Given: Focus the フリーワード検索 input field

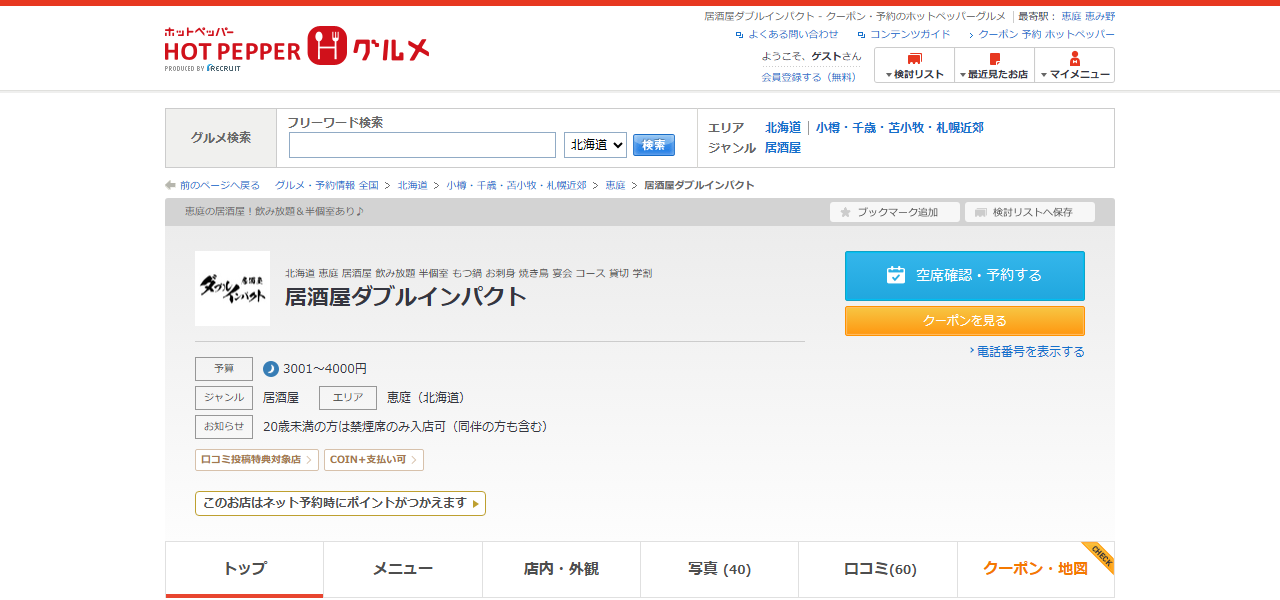Looking at the screenshot, I should [422, 145].
